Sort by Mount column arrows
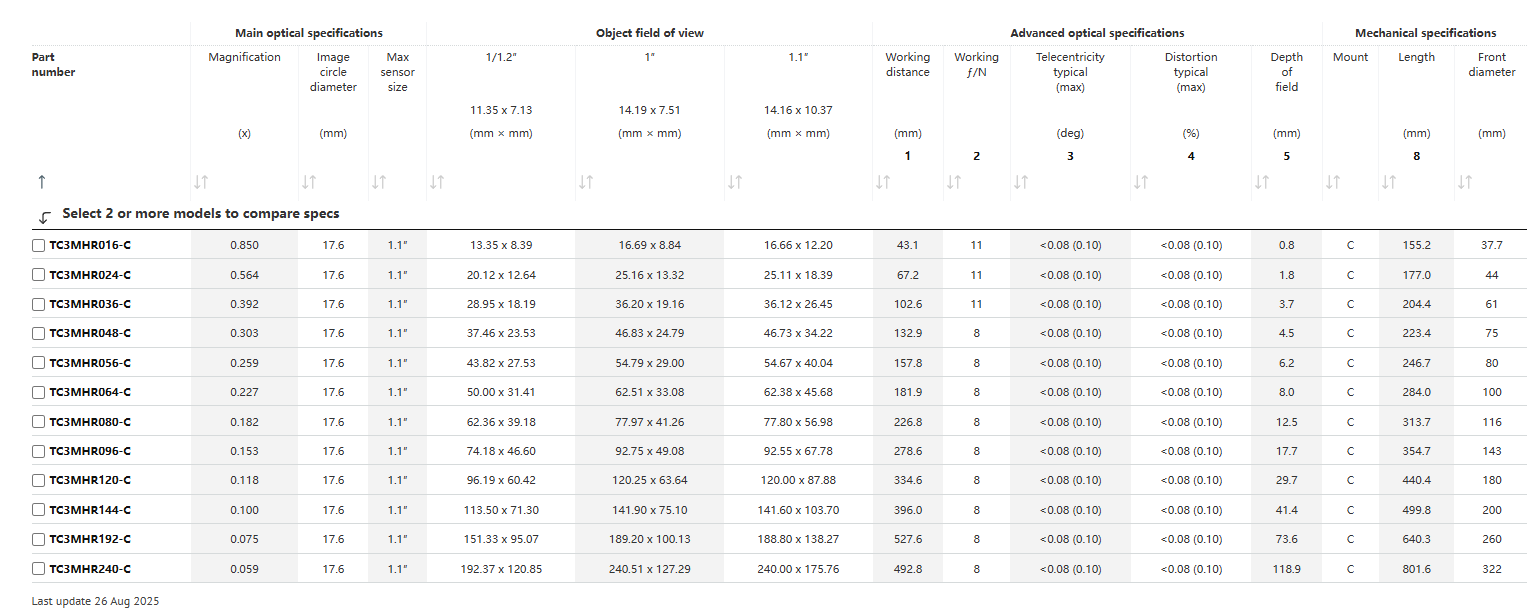The height and width of the screenshot is (615, 1527). [x=1332, y=182]
